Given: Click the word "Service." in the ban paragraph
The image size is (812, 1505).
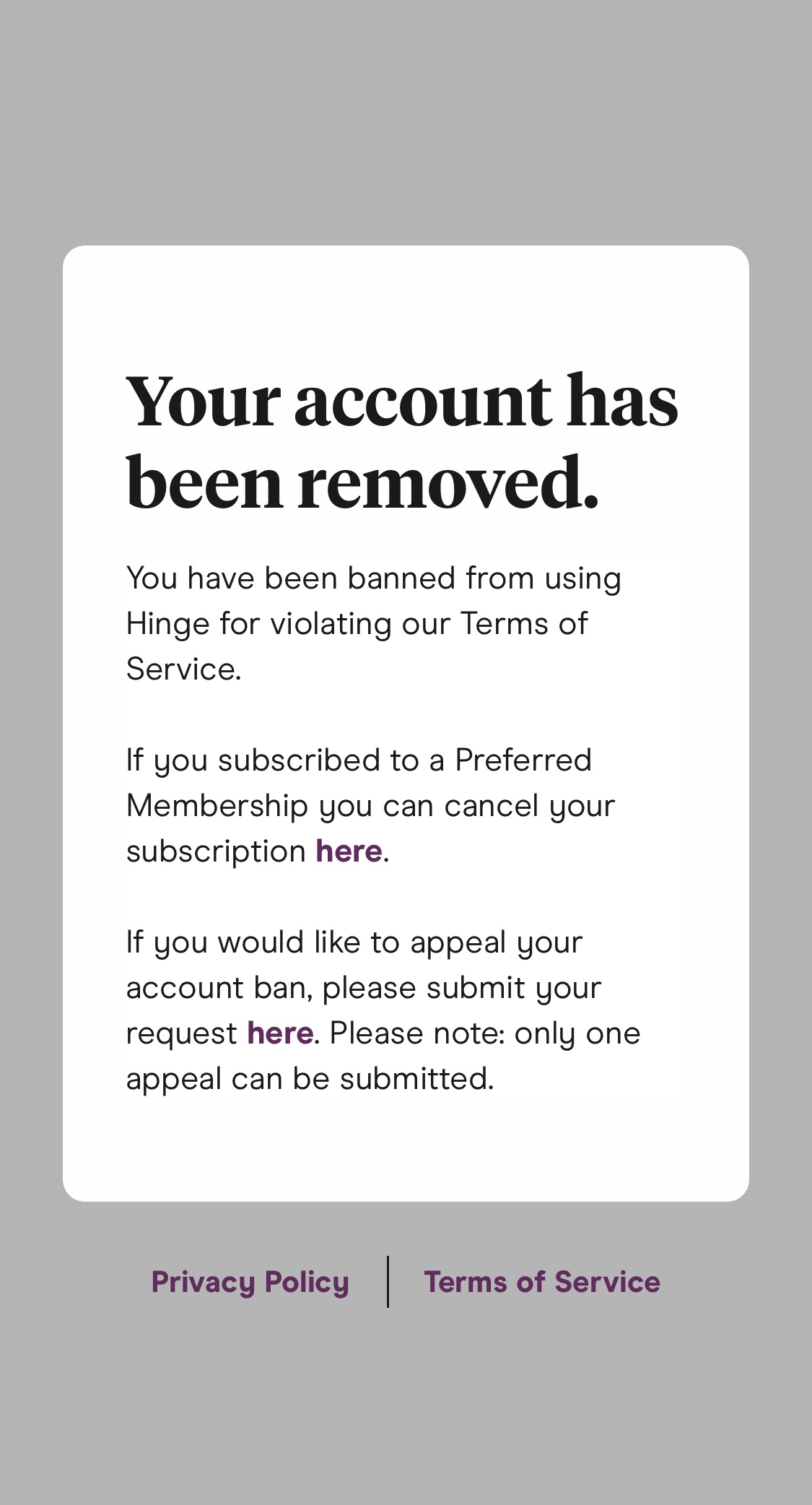Looking at the screenshot, I should (184, 669).
